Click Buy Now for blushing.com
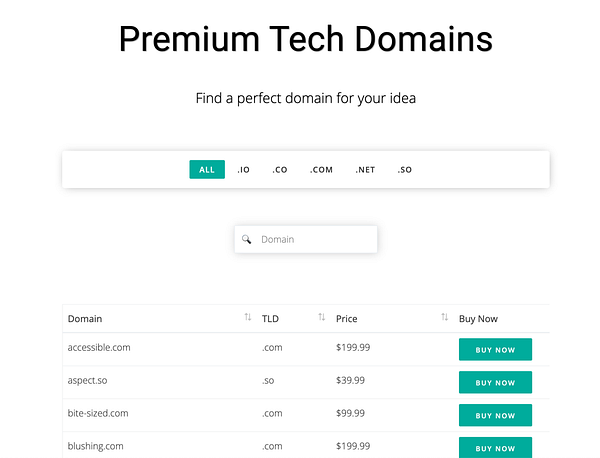The image size is (600, 458). click(495, 447)
